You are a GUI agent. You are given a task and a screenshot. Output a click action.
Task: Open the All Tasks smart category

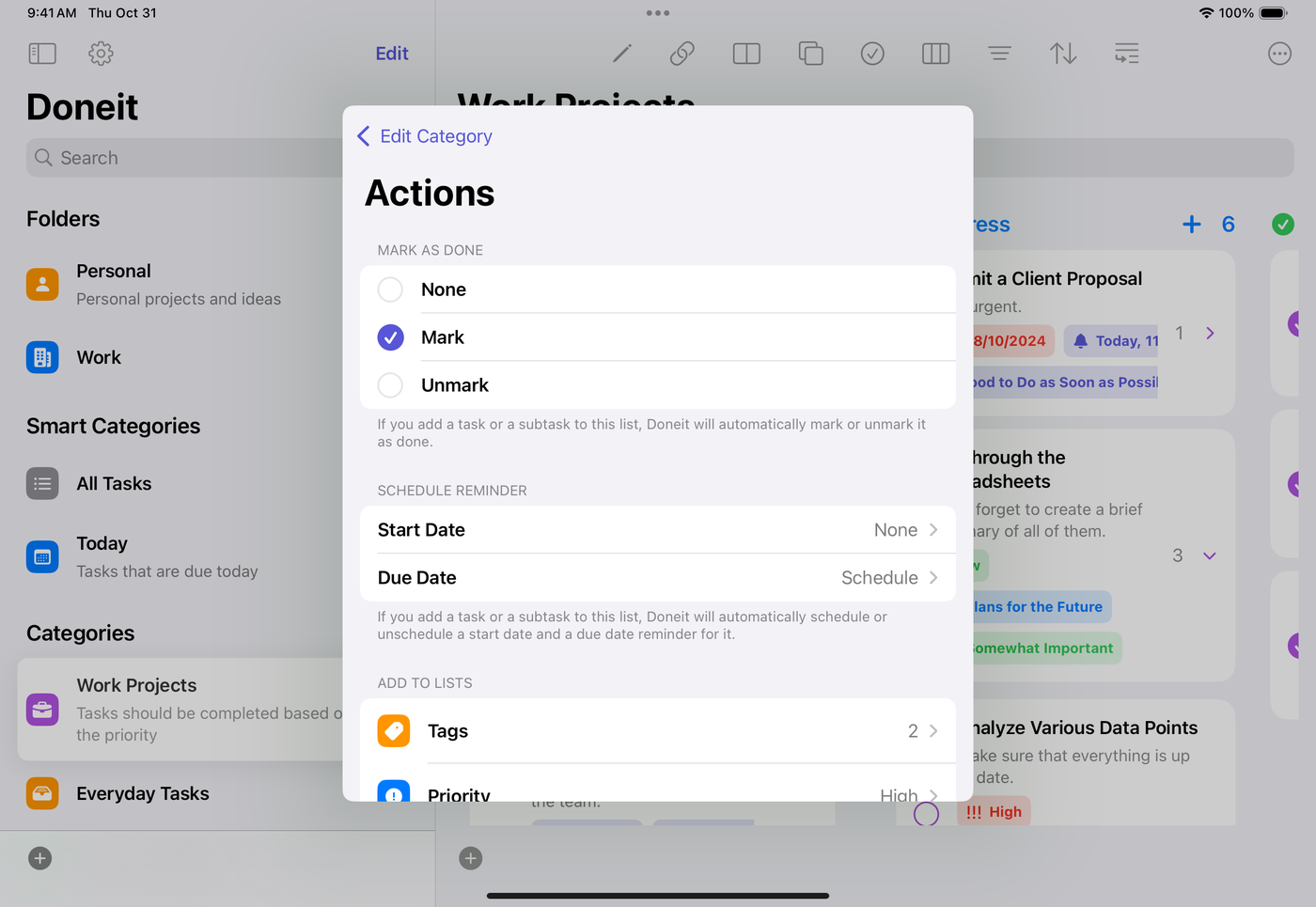(113, 483)
